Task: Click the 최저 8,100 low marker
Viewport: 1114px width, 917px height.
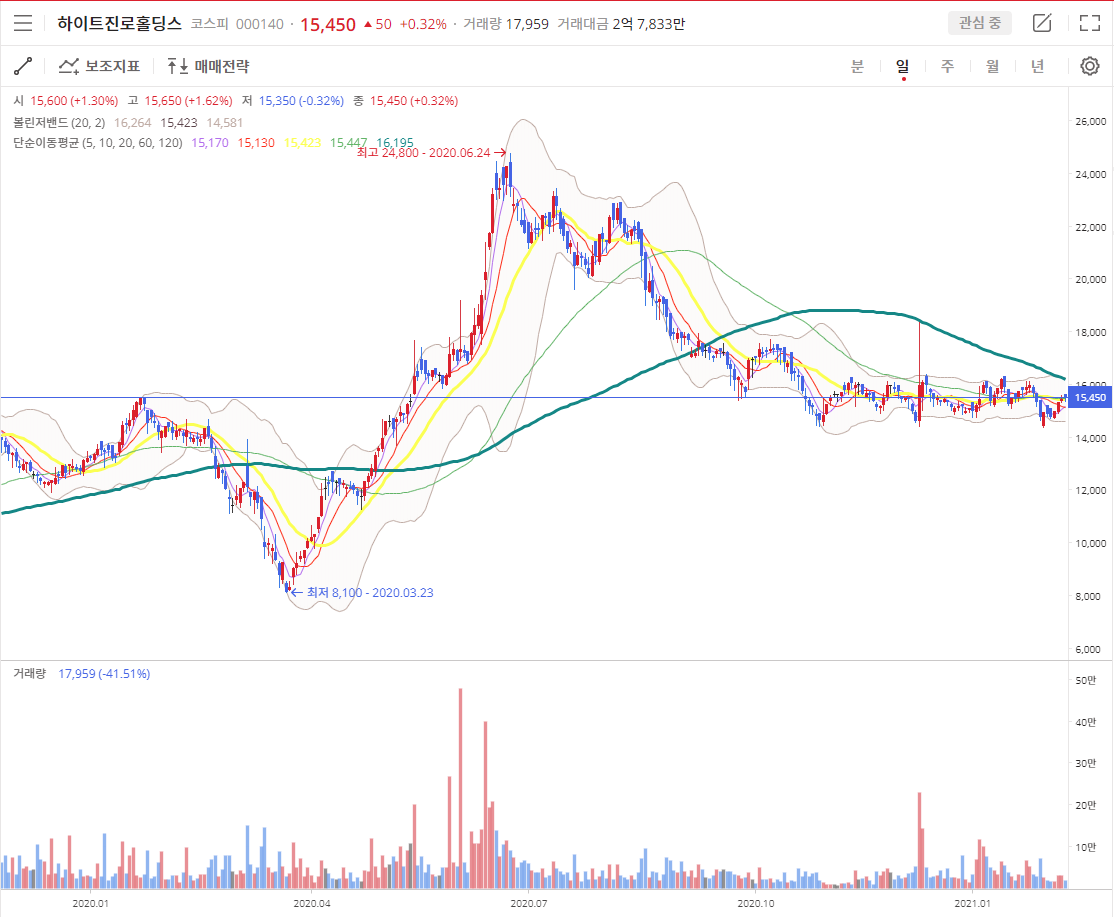Action: [x=362, y=592]
